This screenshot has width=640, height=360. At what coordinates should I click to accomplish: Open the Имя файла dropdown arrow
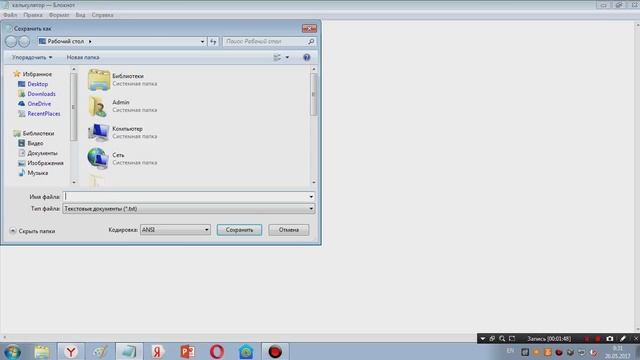[311, 197]
